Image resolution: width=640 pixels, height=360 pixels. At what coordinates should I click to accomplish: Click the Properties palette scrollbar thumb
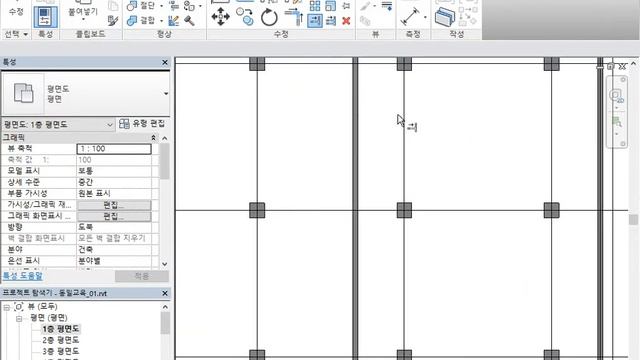click(164, 161)
